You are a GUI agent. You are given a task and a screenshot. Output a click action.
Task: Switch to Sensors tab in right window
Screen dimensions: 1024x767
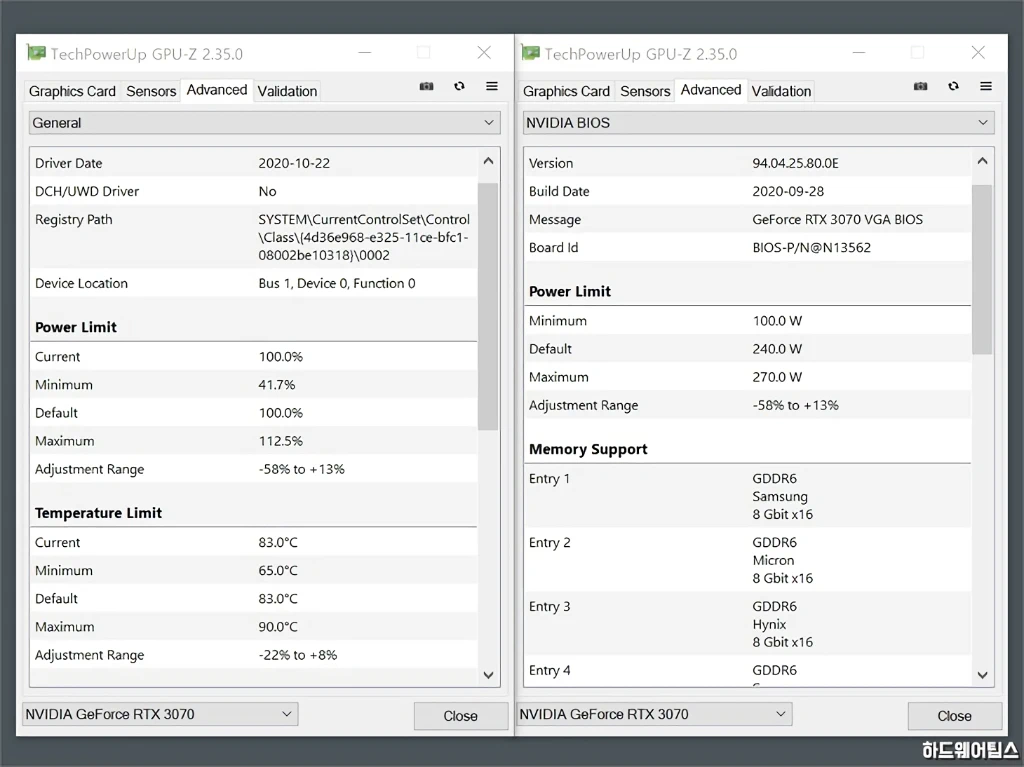point(645,91)
